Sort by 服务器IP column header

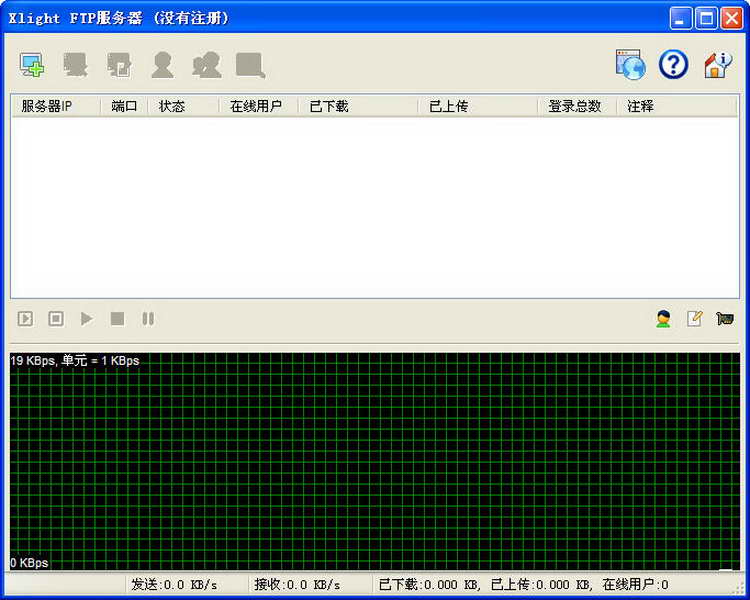(x=56, y=106)
